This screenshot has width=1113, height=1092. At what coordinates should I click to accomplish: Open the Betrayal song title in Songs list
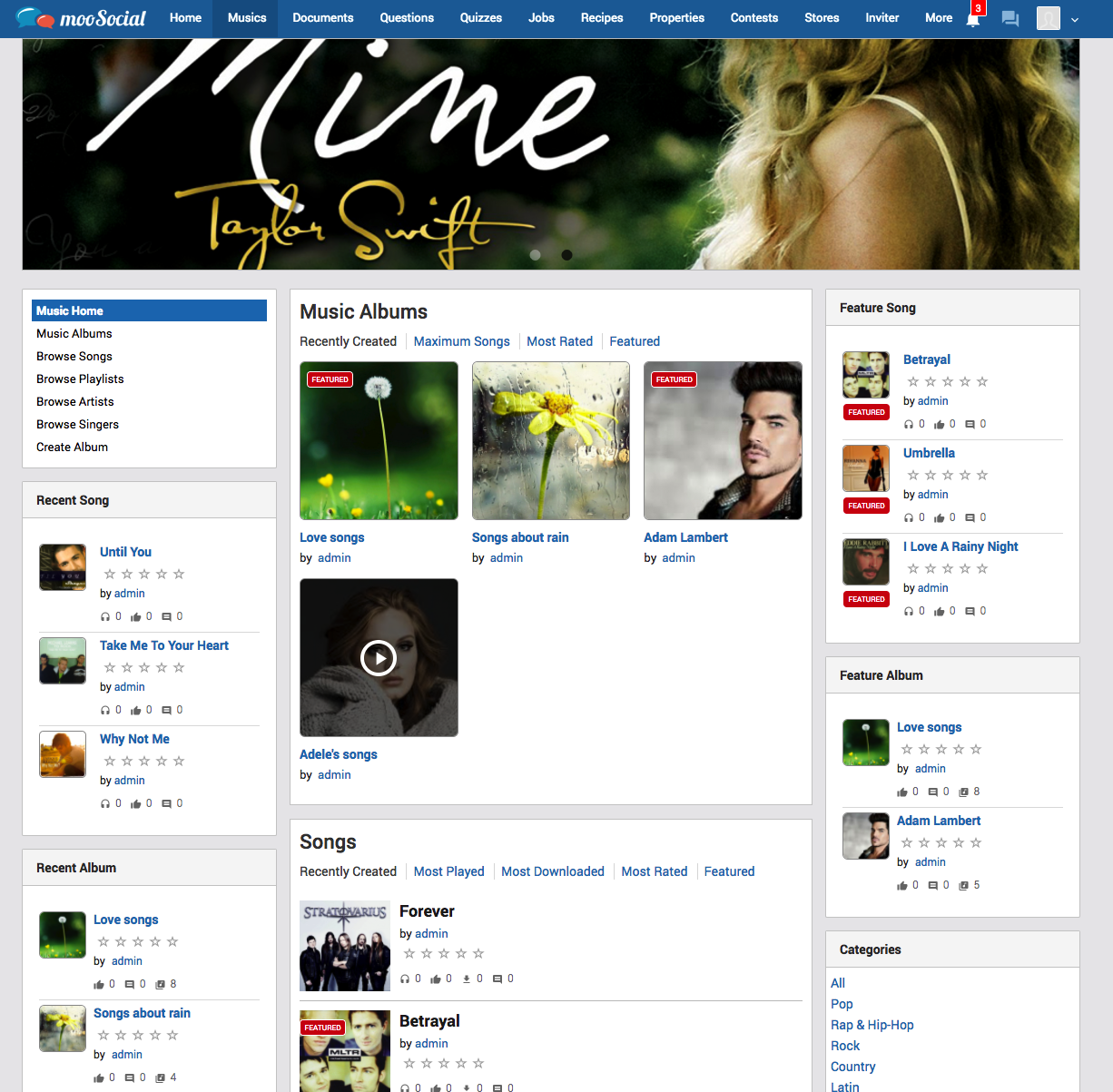point(429,1021)
